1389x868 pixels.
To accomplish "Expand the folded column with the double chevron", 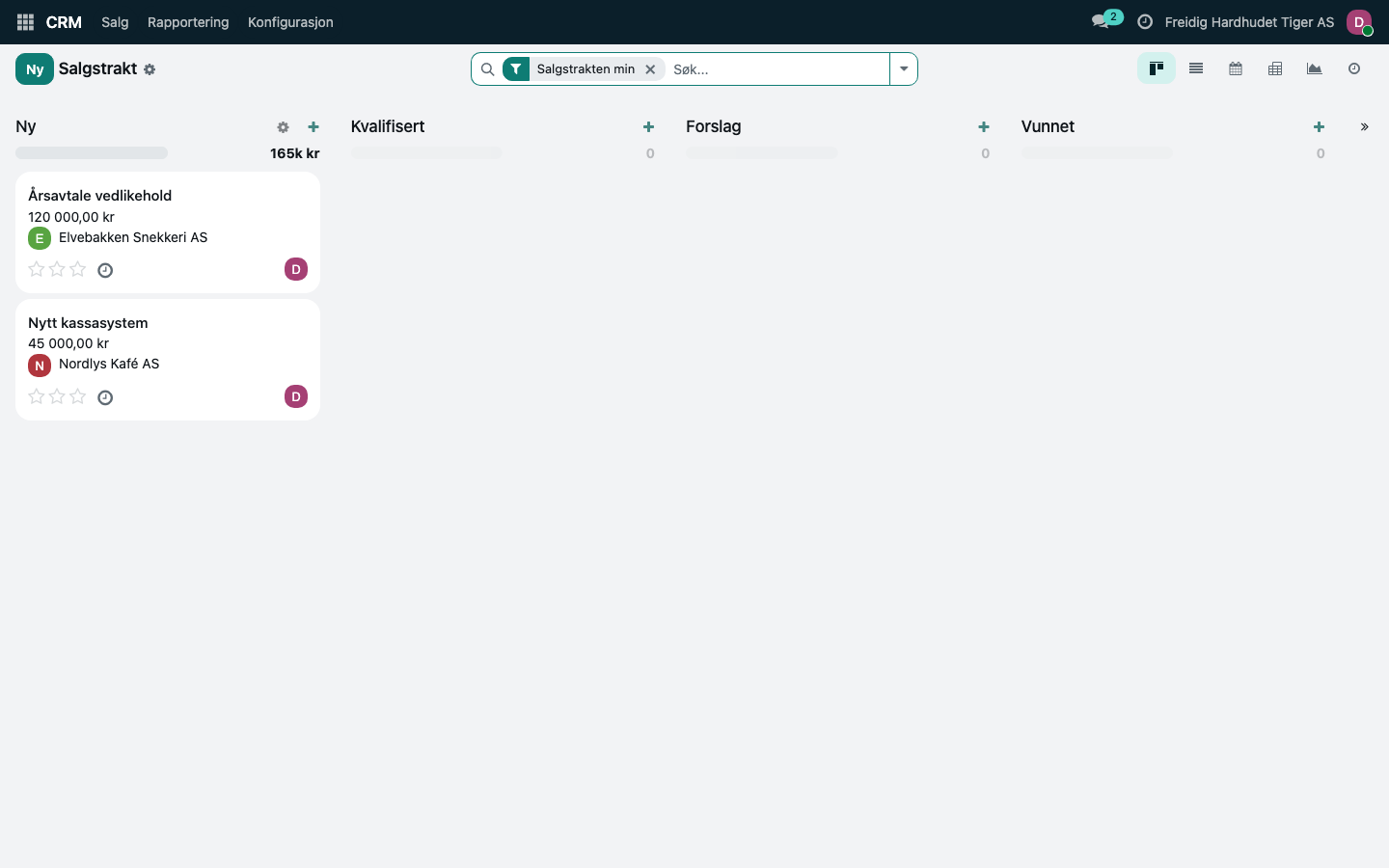I will (x=1364, y=127).
